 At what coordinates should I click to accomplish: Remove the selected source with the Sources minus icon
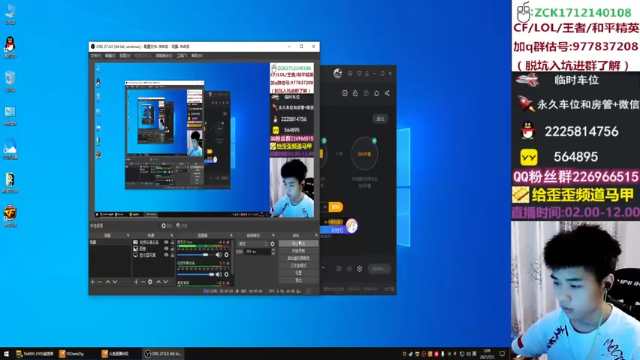tap(143, 282)
